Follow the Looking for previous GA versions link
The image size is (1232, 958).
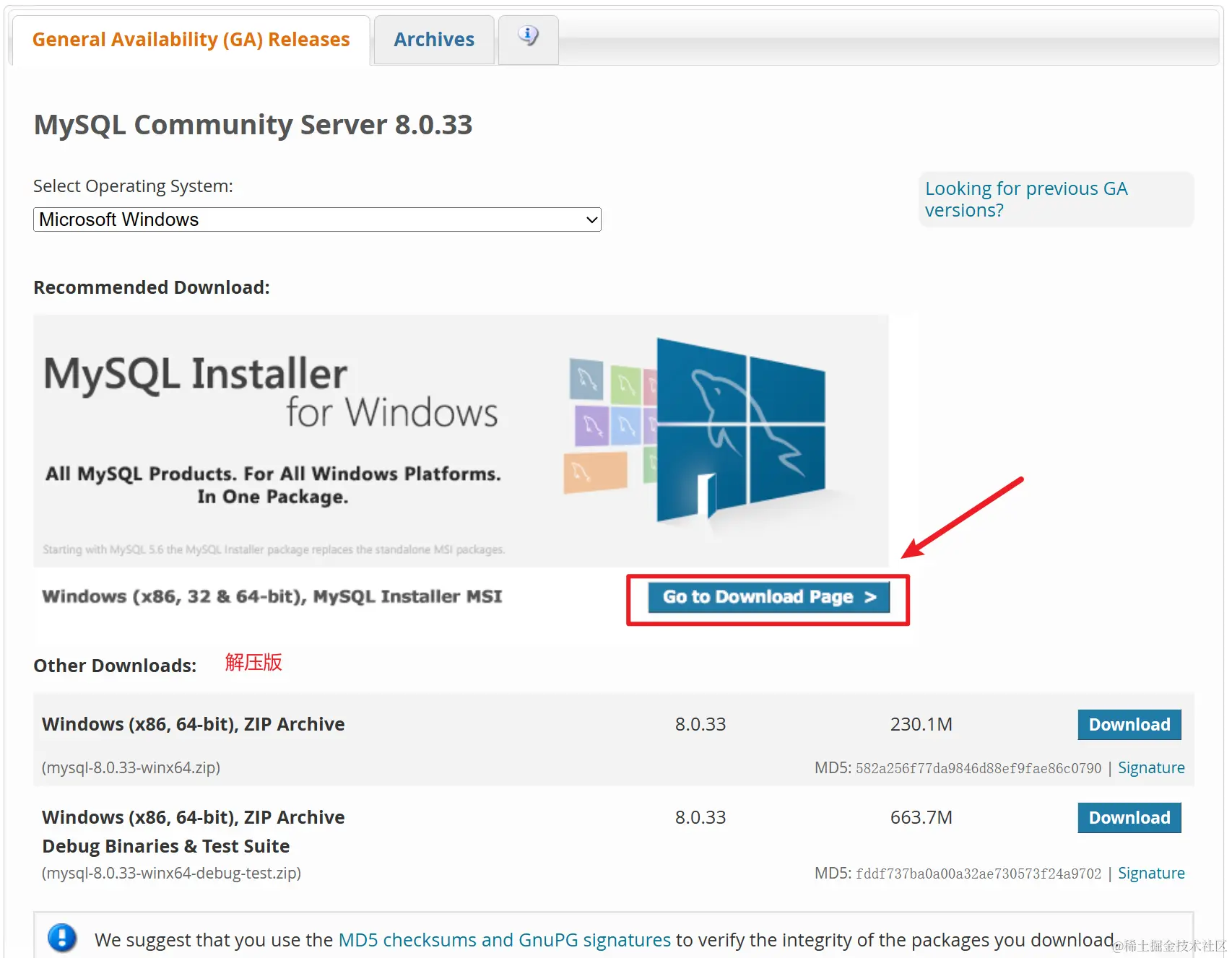click(x=1025, y=199)
